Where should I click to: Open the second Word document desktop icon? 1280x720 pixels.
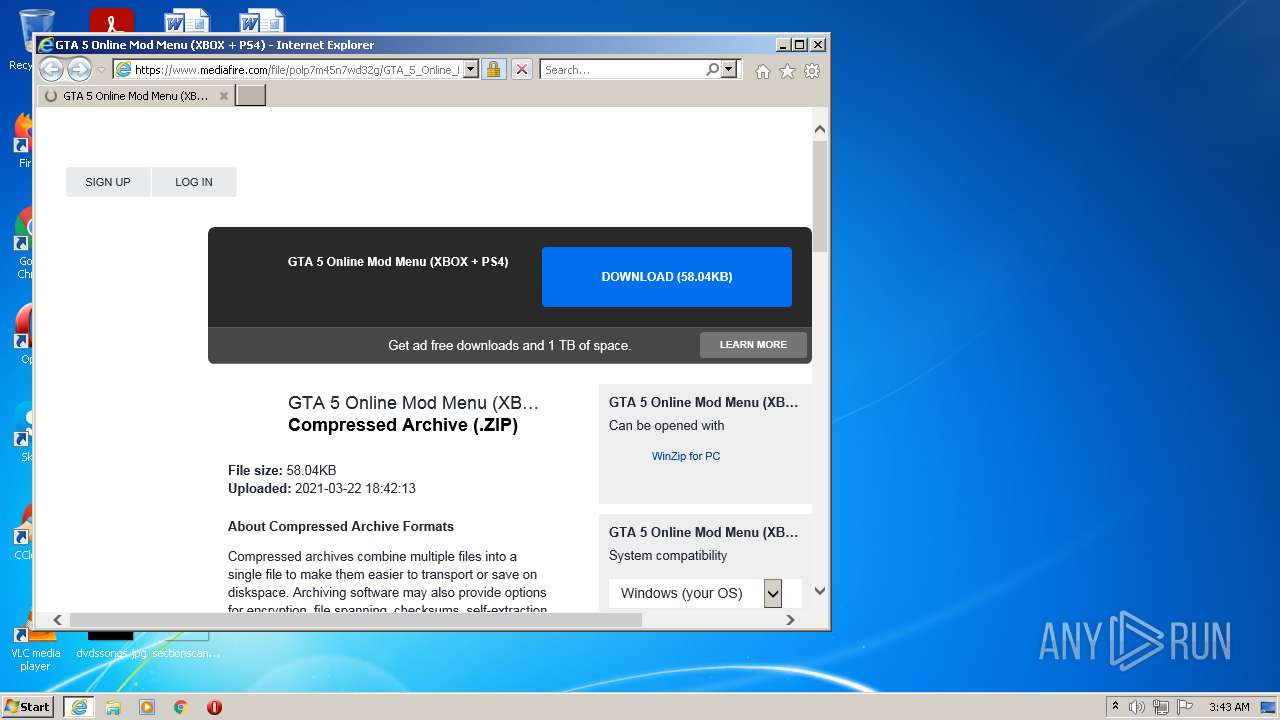tap(262, 21)
